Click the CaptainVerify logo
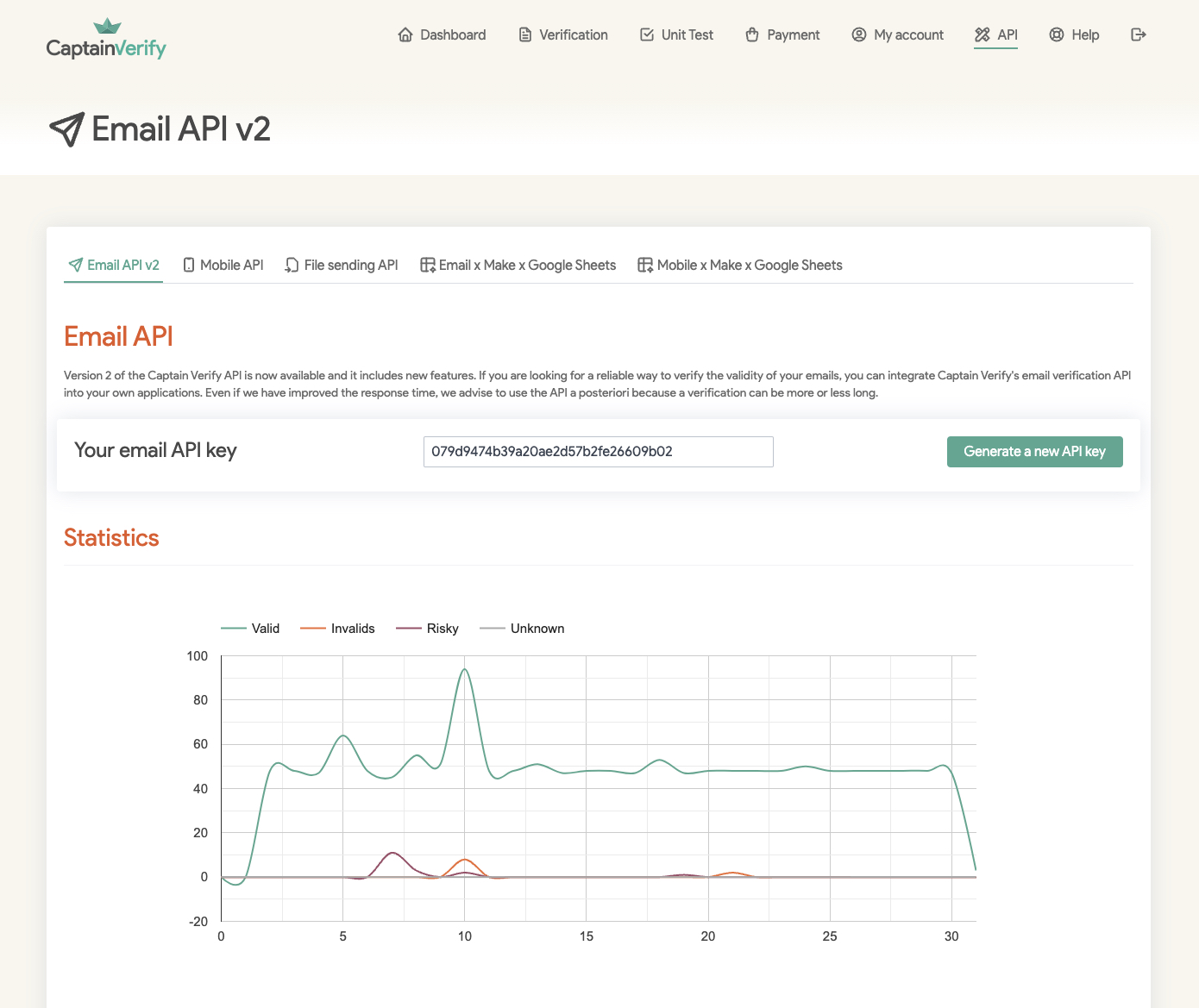 (106, 40)
